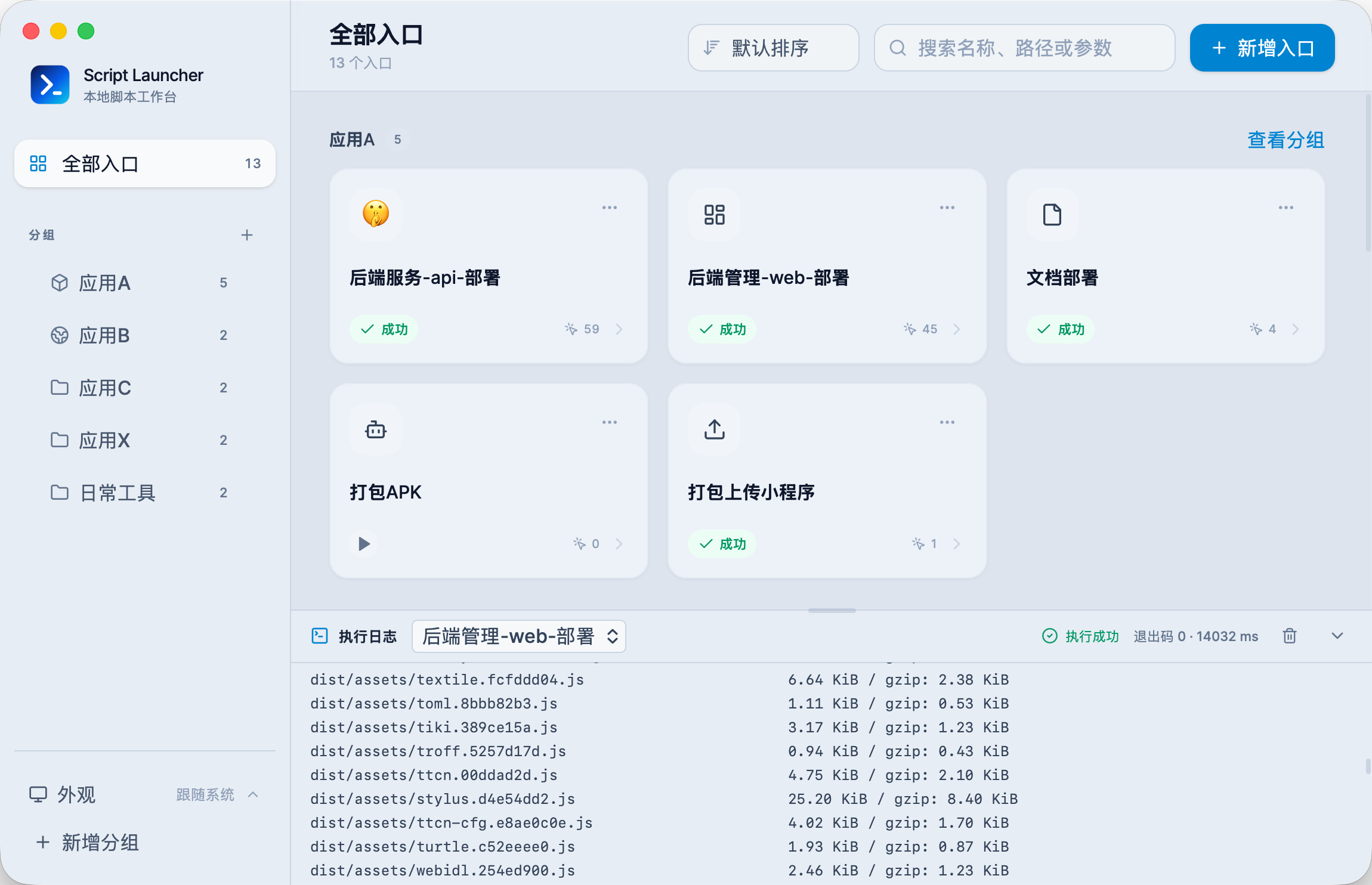Focus the 搜索名称、路径或参数 search field
Screen dimensions: 1372x885
[x=1025, y=48]
